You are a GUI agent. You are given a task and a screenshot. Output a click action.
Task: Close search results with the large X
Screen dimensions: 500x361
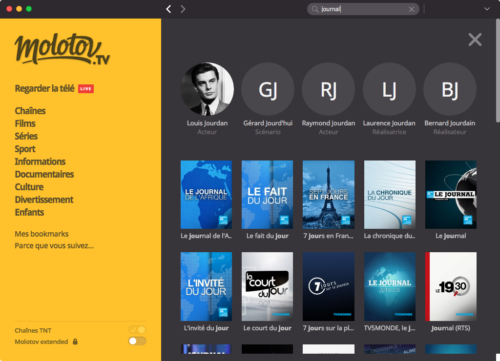pyautogui.click(x=475, y=40)
